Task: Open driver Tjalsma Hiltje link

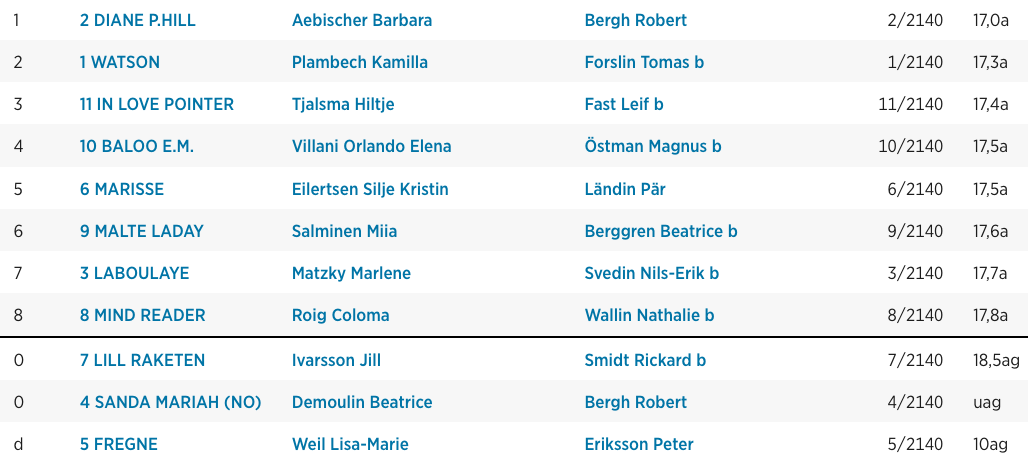Action: [x=343, y=104]
